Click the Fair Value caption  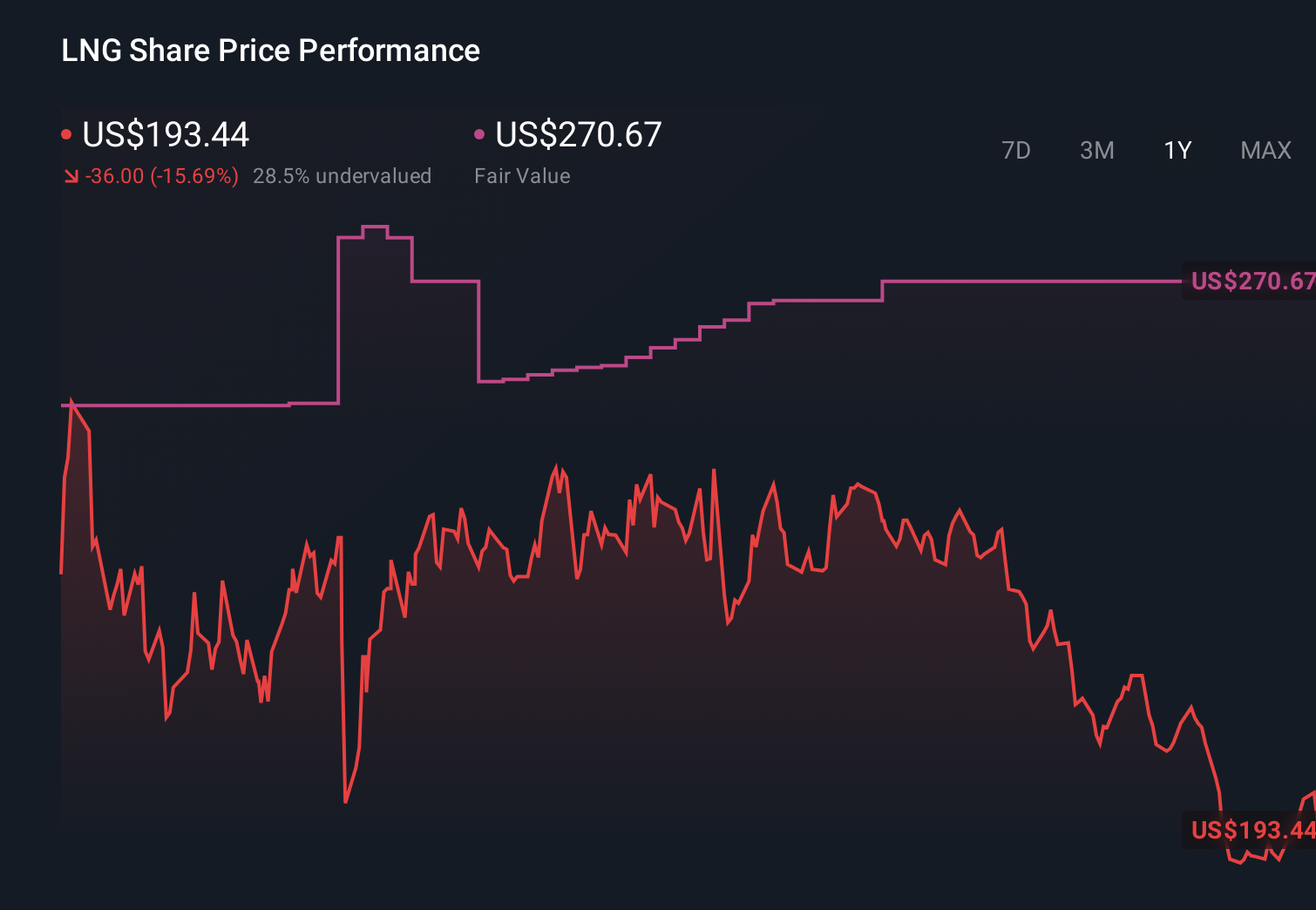point(522,175)
